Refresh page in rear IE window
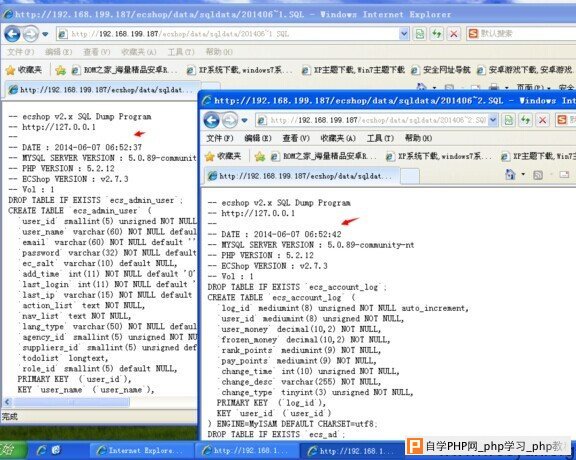The width and height of the screenshot is (576, 460). (436, 34)
